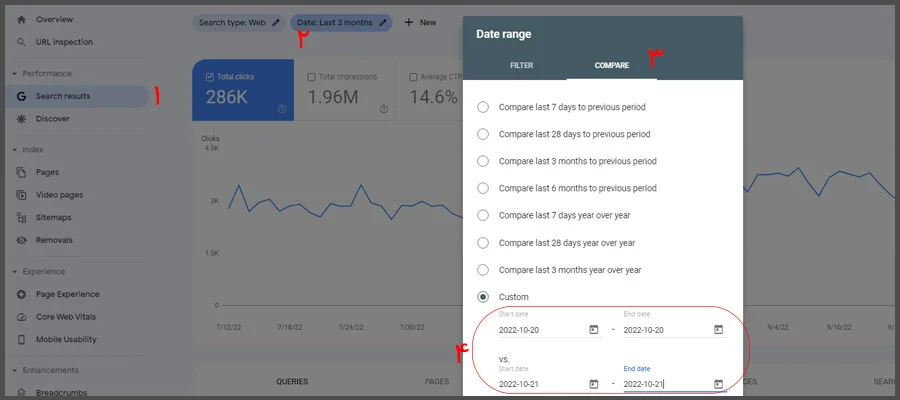Open the QUERIES tab
Screen dimensions: 900x400
coord(291,382)
